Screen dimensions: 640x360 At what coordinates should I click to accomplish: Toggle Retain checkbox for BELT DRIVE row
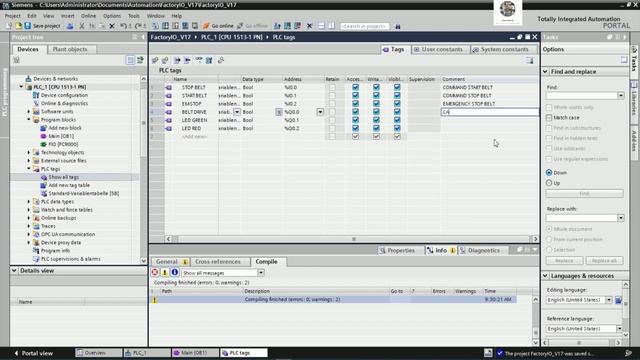(332, 112)
